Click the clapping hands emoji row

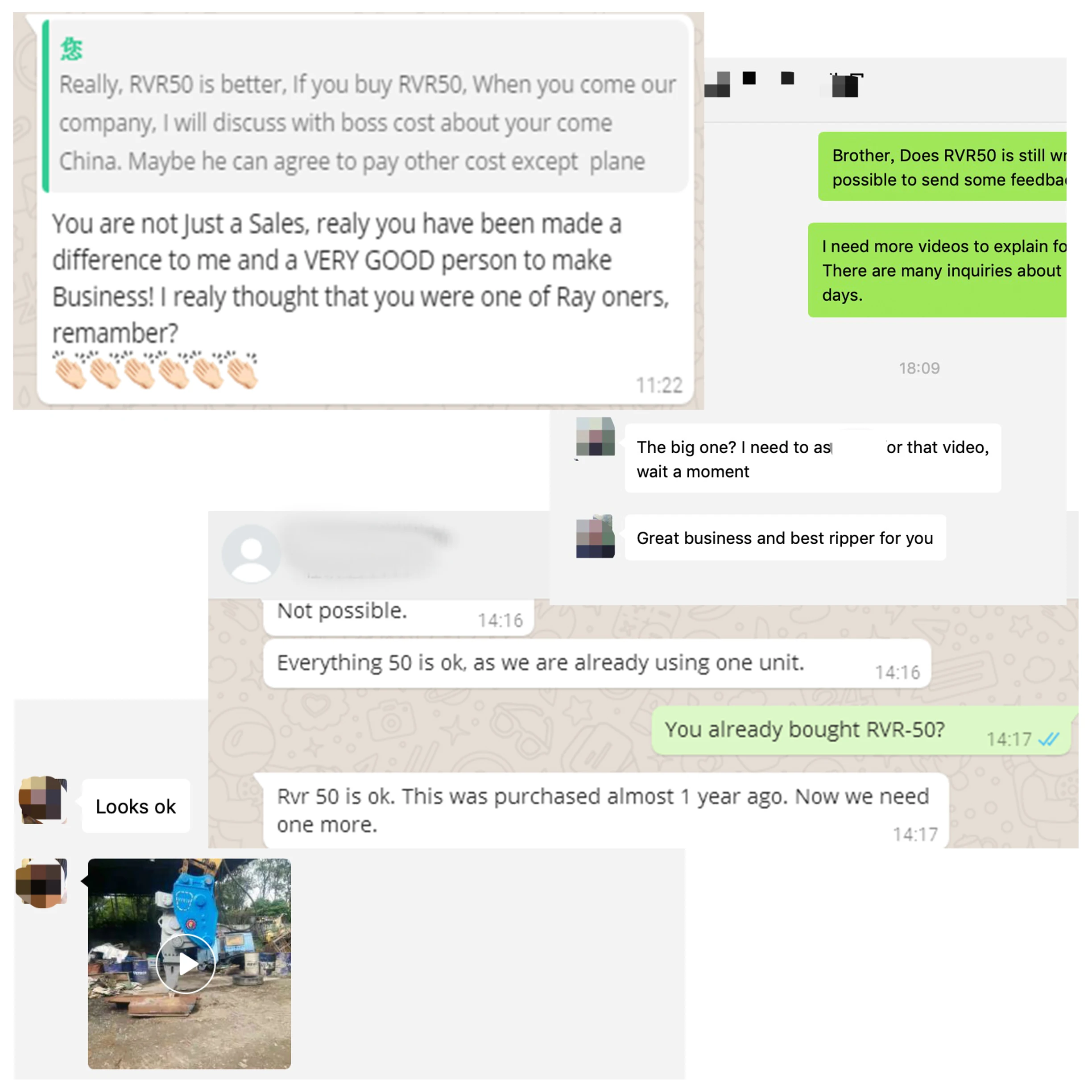click(155, 370)
